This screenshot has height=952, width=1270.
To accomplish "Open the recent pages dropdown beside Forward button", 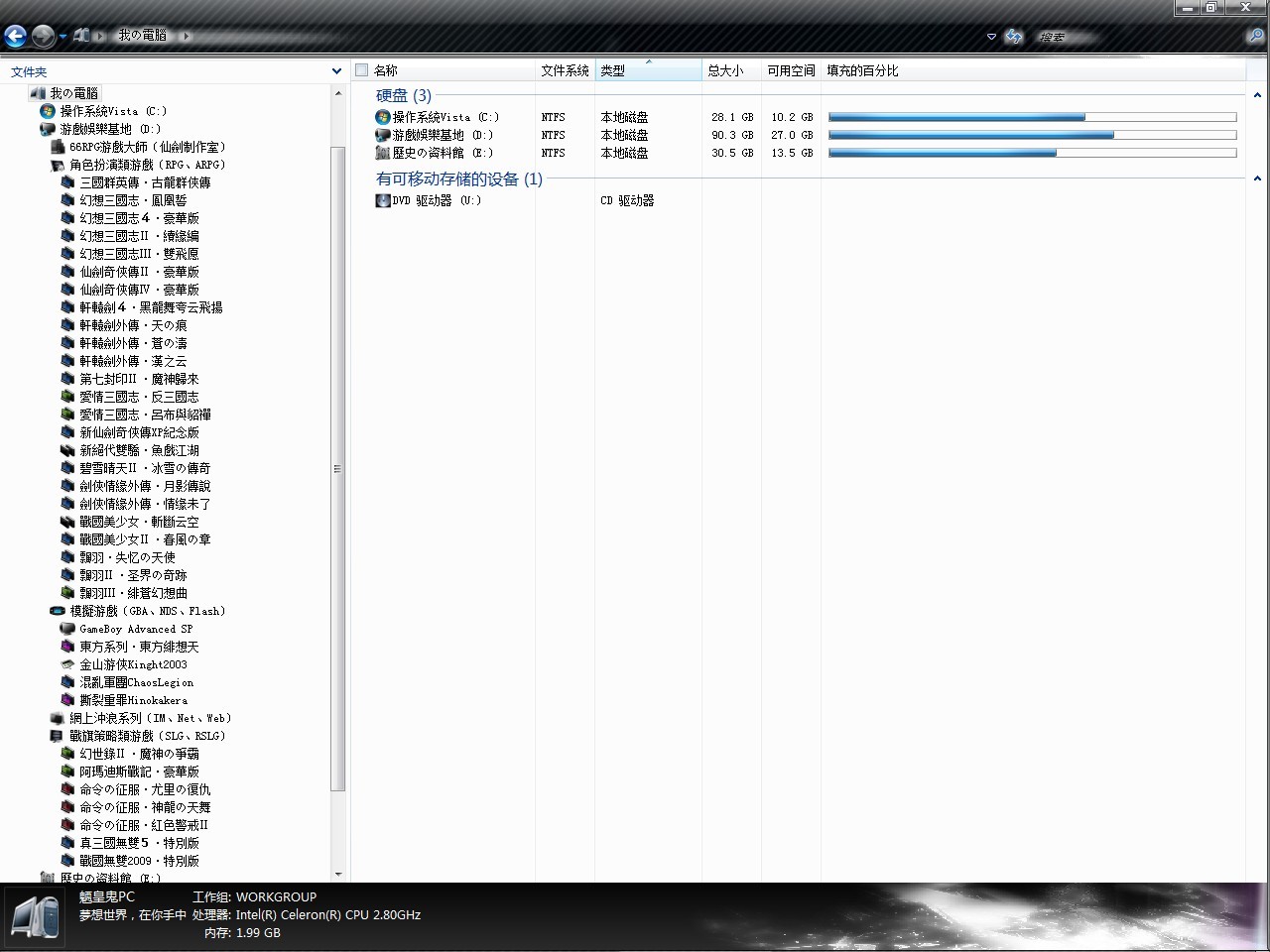I will point(63,37).
